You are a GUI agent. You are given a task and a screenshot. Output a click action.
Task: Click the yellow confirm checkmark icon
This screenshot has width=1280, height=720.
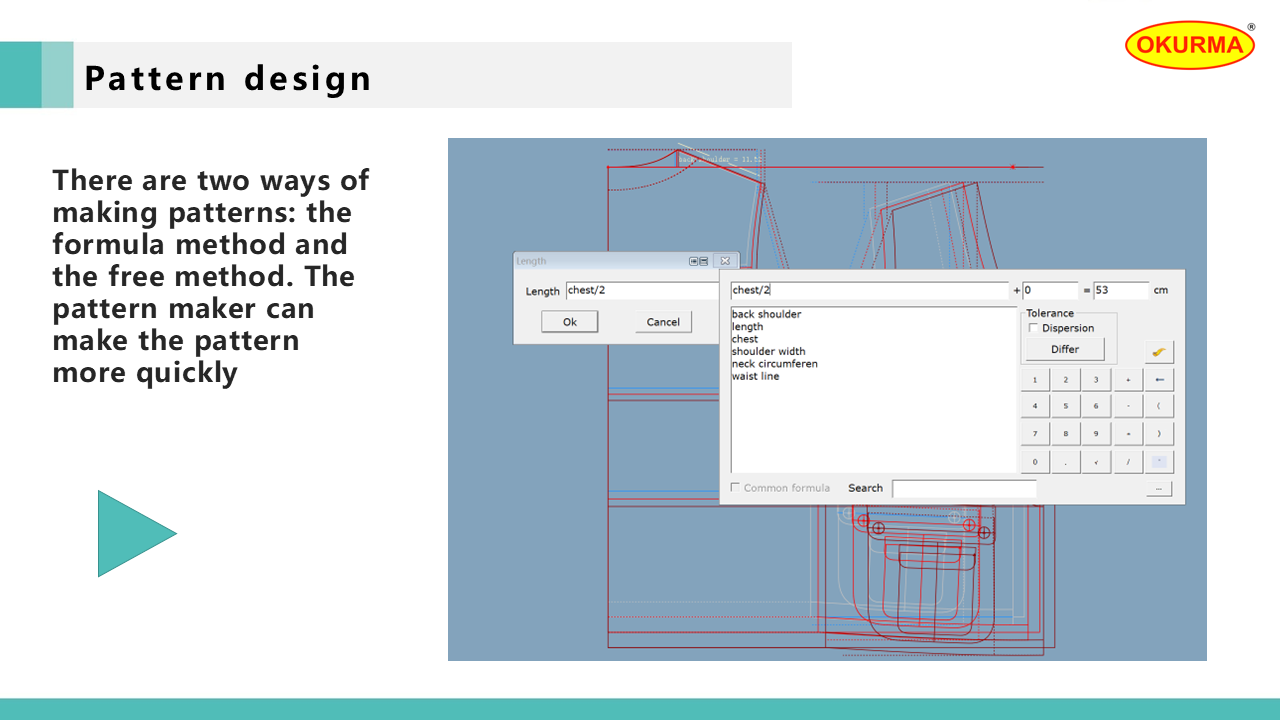click(1159, 352)
